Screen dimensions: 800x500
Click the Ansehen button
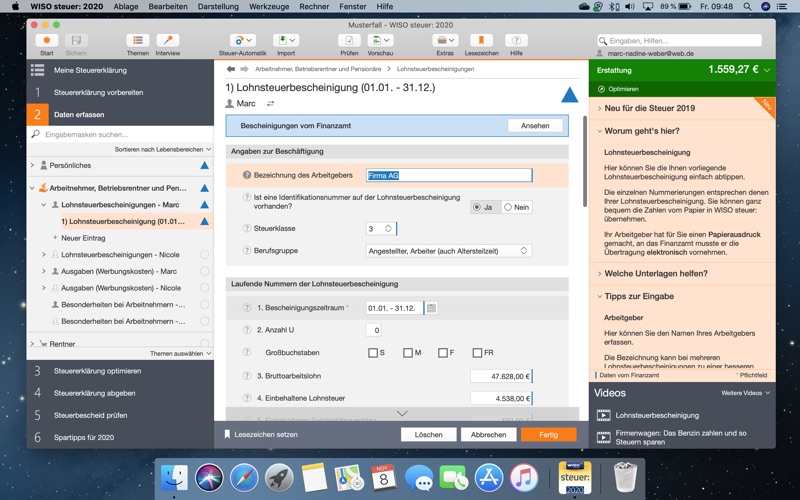click(535, 126)
